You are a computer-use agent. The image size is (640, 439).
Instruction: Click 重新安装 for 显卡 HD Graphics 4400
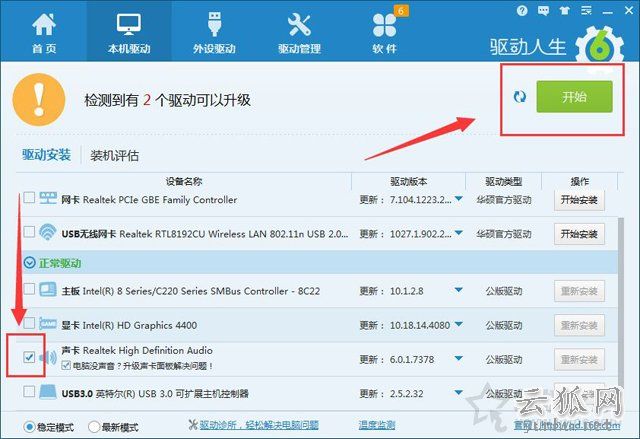point(579,326)
